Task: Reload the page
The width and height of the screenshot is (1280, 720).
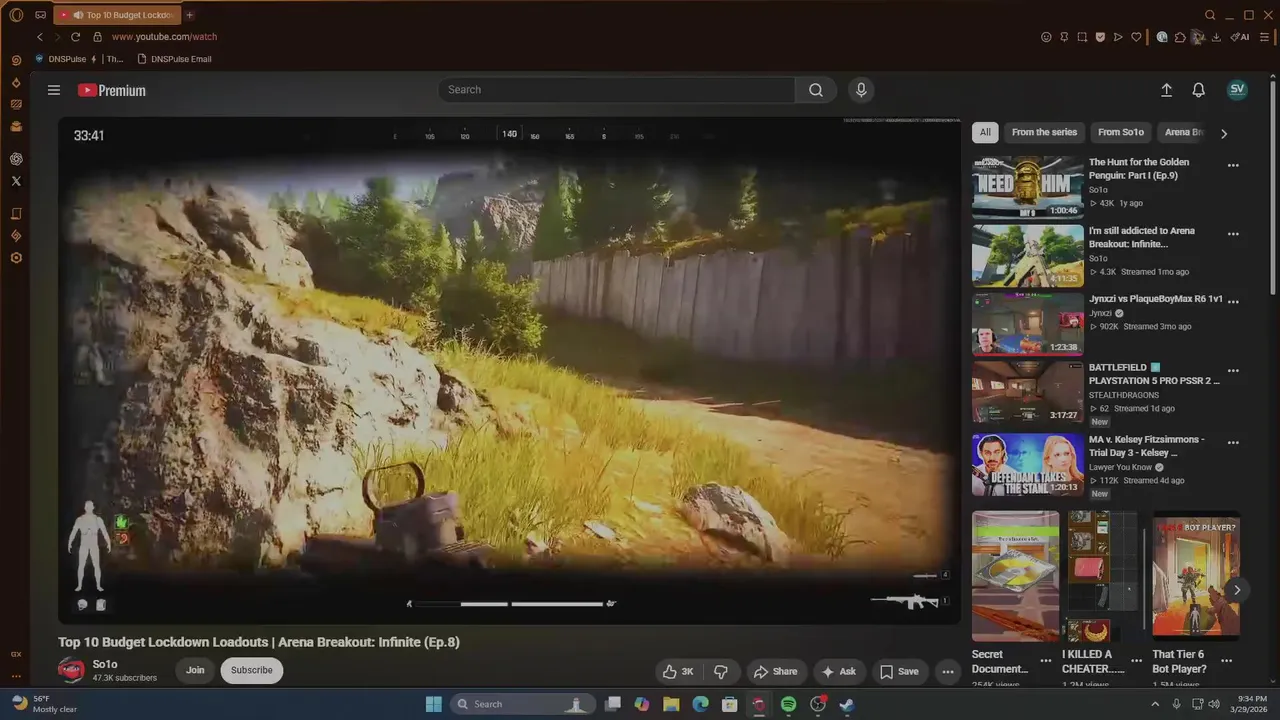Action: [x=75, y=37]
